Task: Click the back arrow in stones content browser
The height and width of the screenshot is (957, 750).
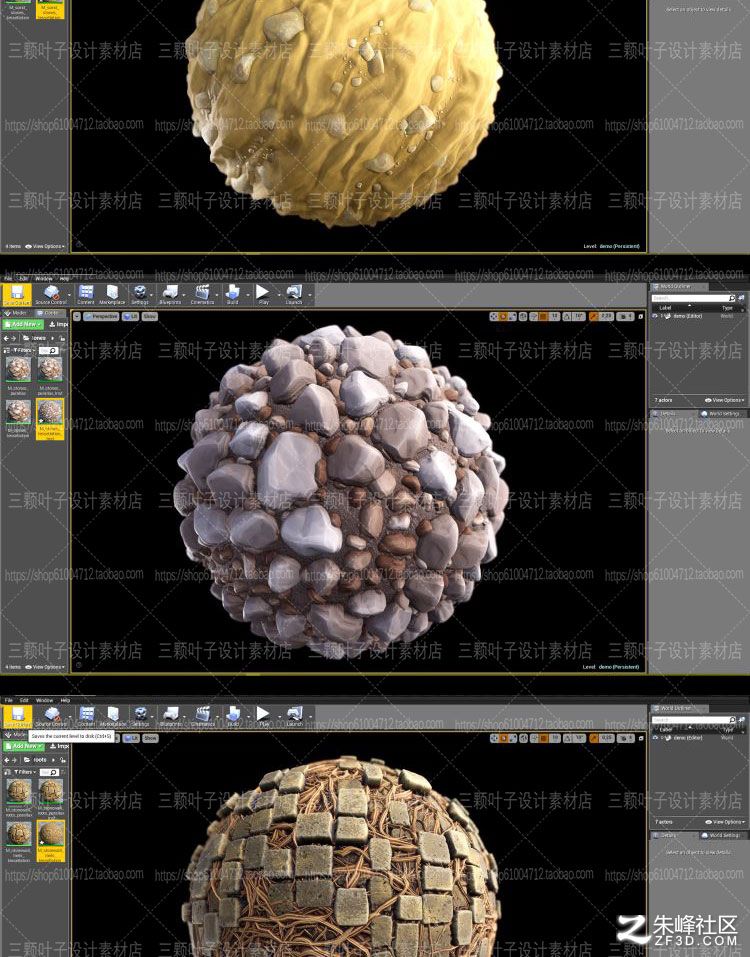Action: click(7, 338)
